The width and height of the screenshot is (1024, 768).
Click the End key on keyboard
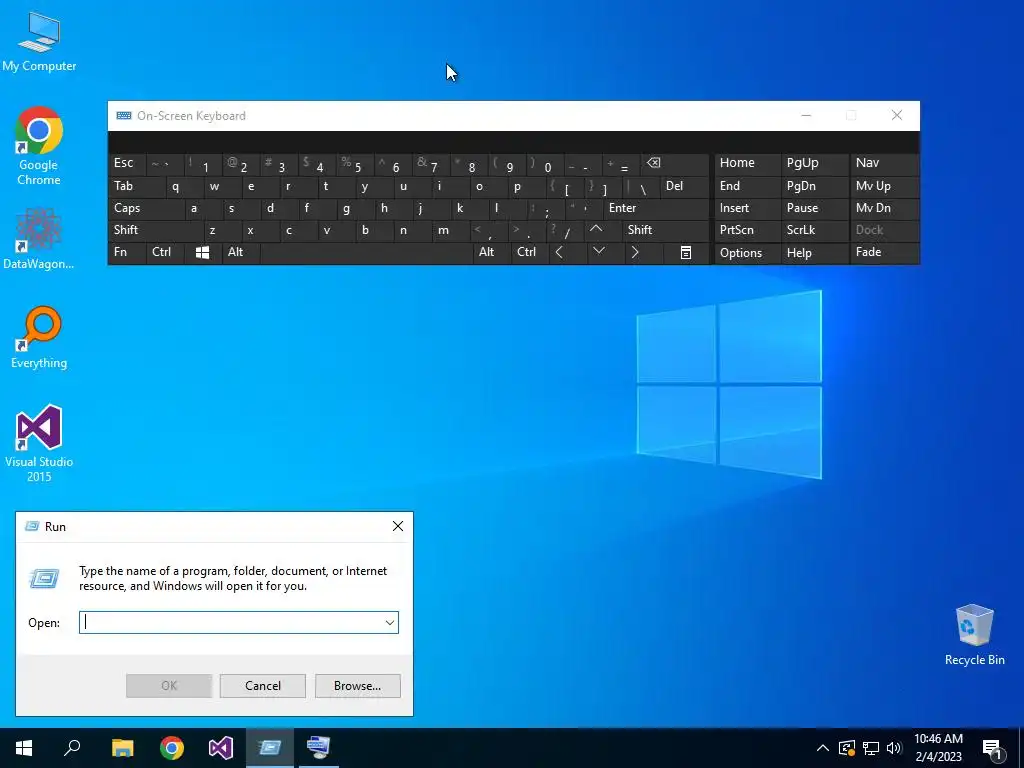[x=748, y=186]
